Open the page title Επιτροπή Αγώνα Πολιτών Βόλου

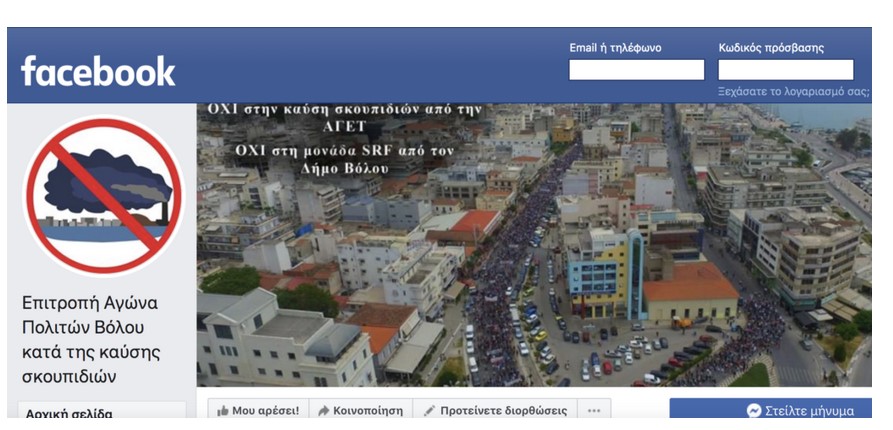point(91,339)
